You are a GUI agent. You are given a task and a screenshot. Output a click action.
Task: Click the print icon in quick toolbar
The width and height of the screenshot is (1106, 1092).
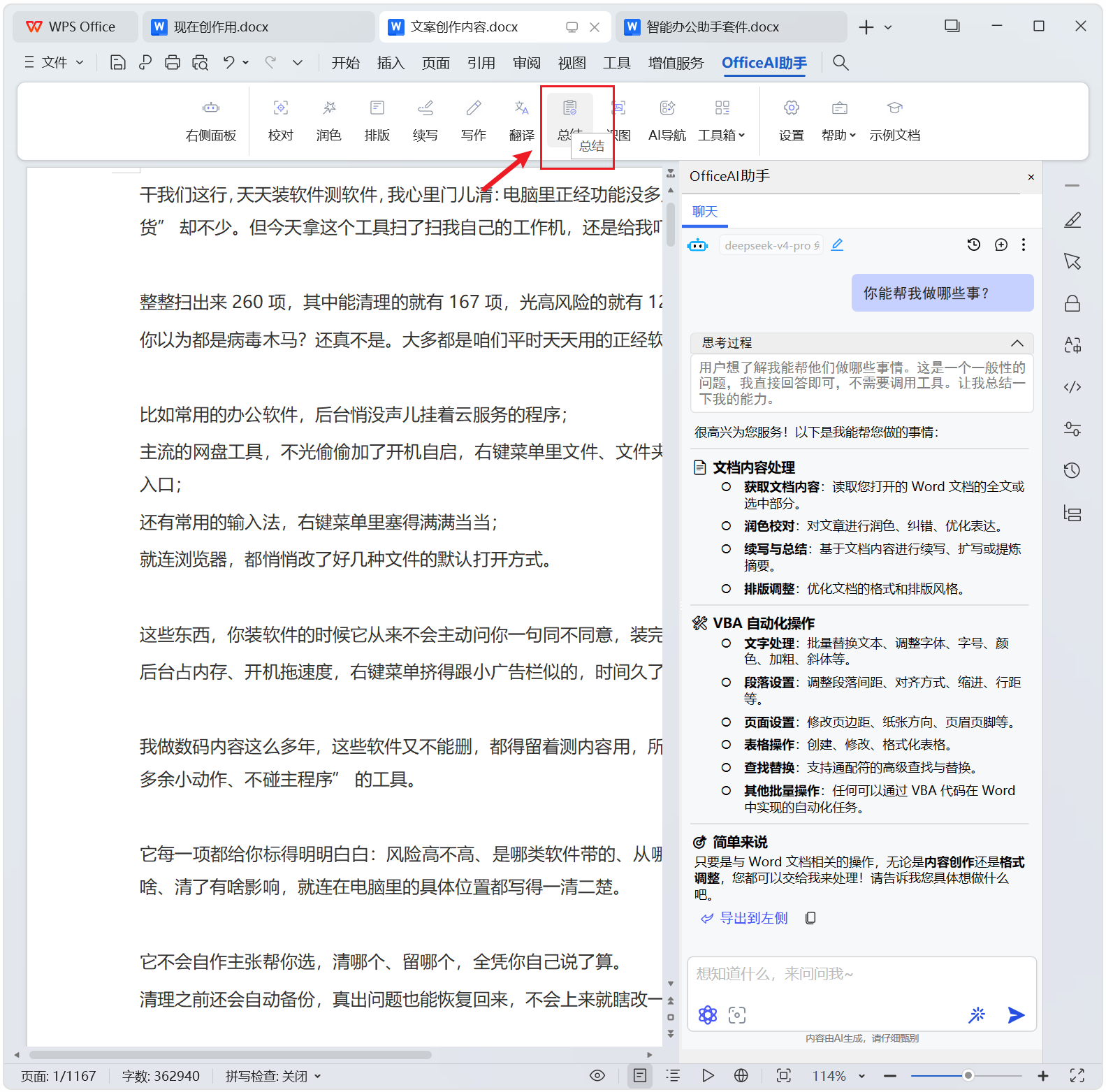pos(173,63)
